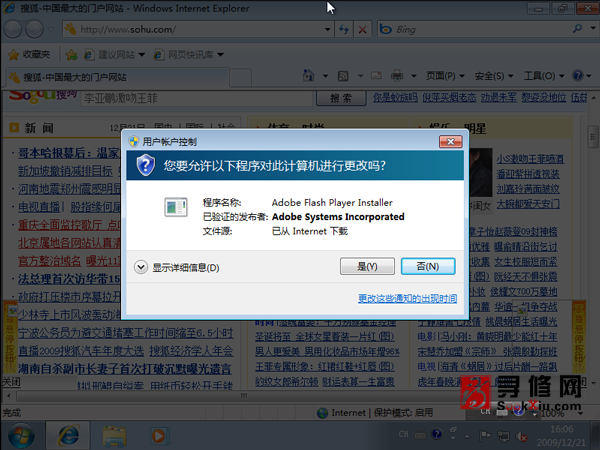Click the IE back navigation button
The height and width of the screenshot is (450, 600).
point(13,29)
